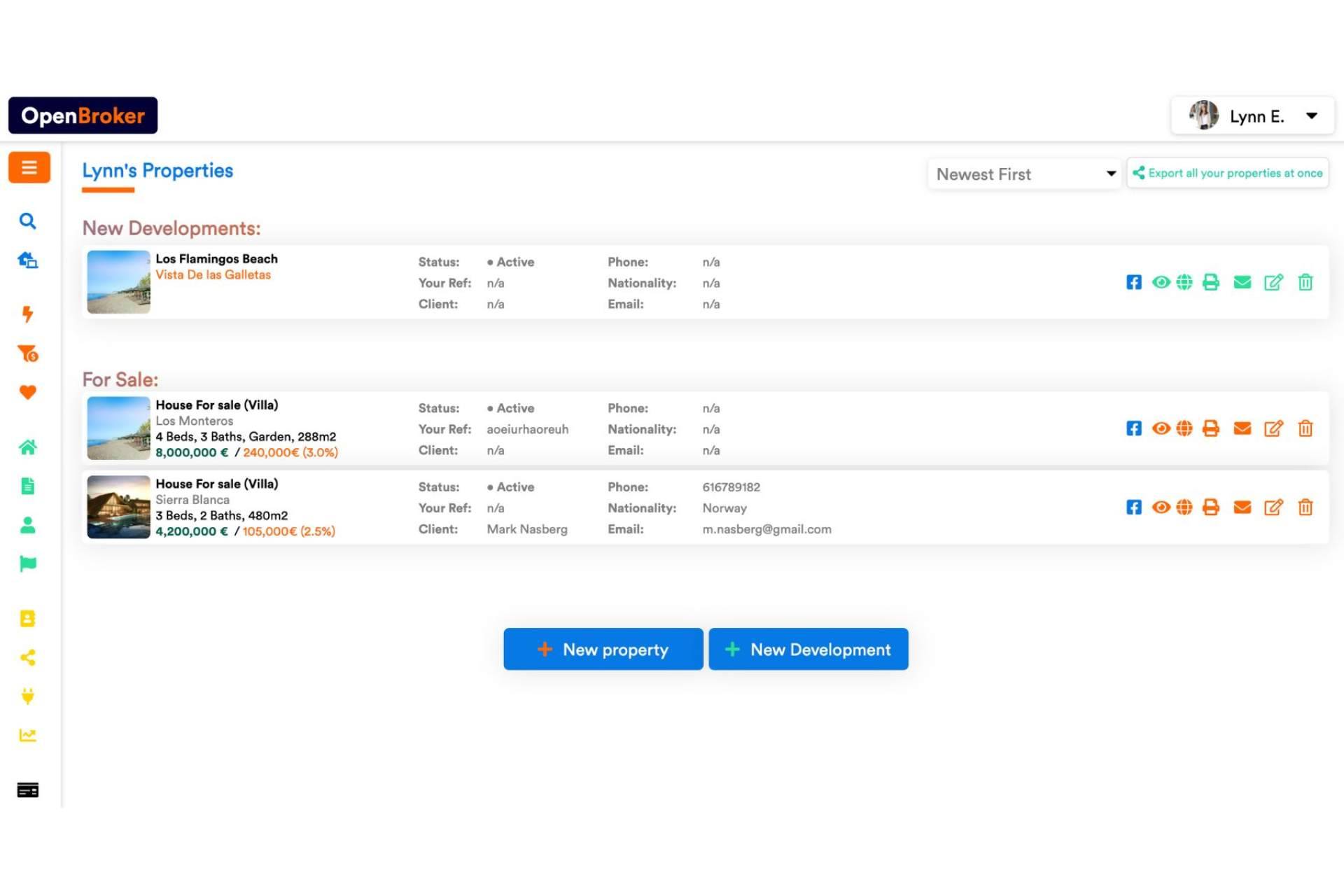The width and height of the screenshot is (1344, 896).
Task: Share Los Flamingos Beach on Facebook
Action: coord(1133,282)
